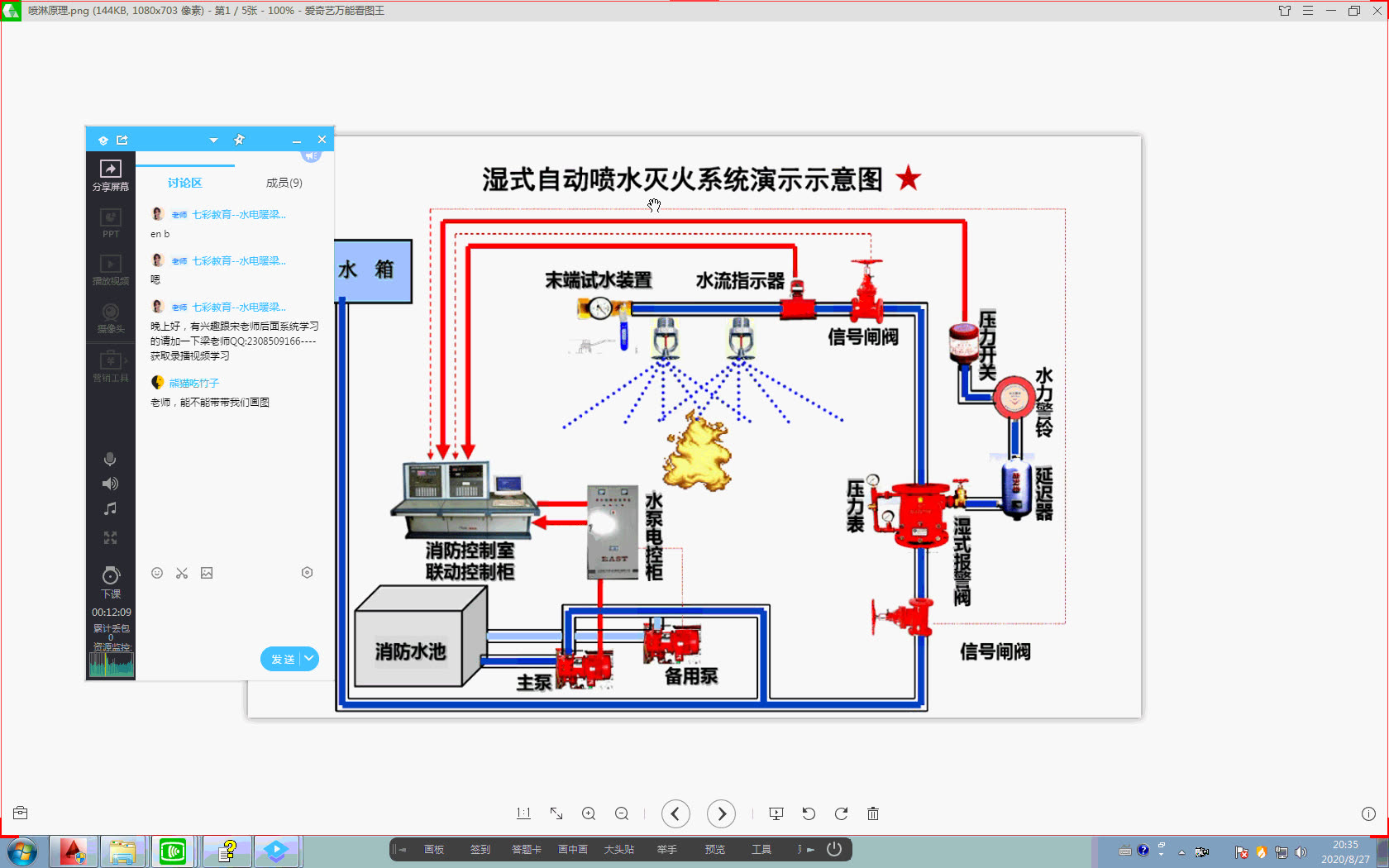Click 预览 in the floating toolbar

[x=715, y=850]
